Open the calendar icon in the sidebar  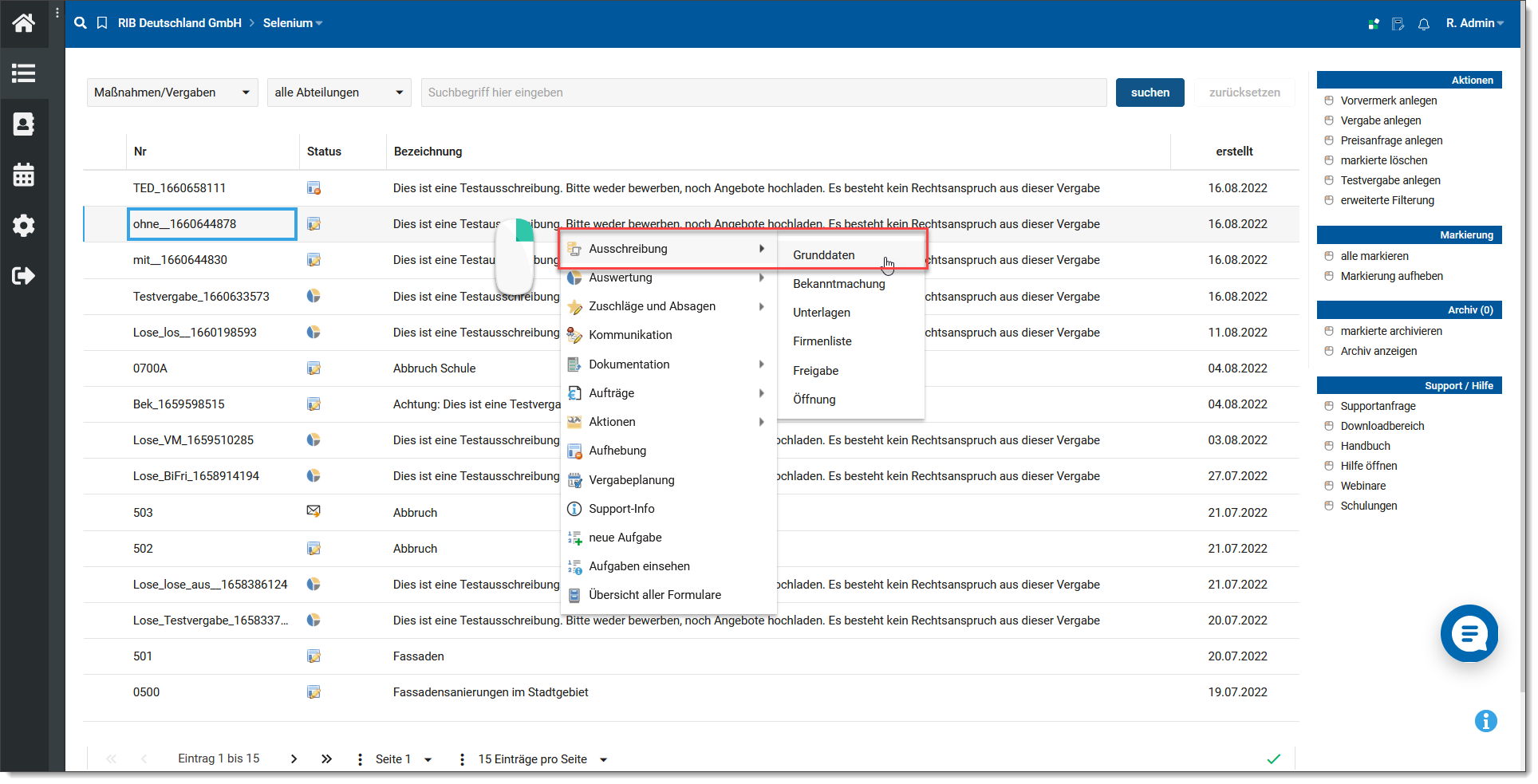24,175
